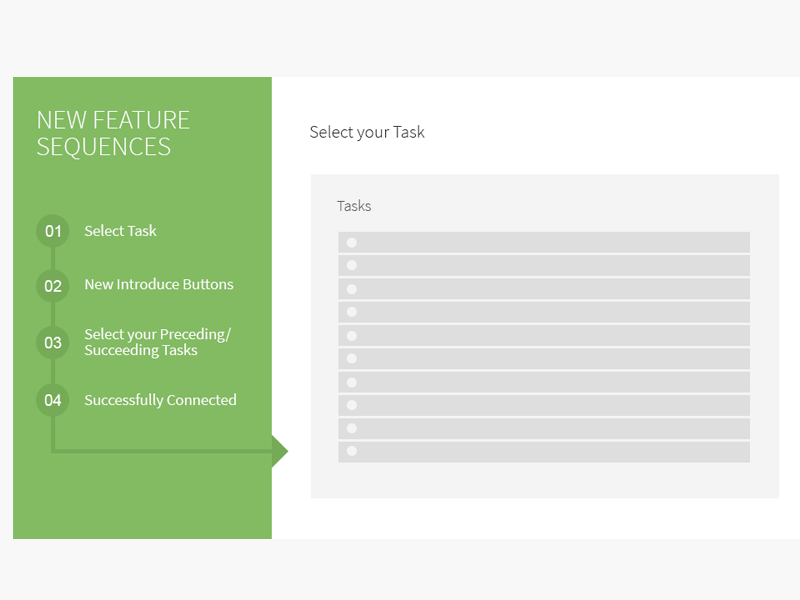The image size is (800, 600).
Task: Select the radio bullet of the seventh task
Action: (351, 382)
